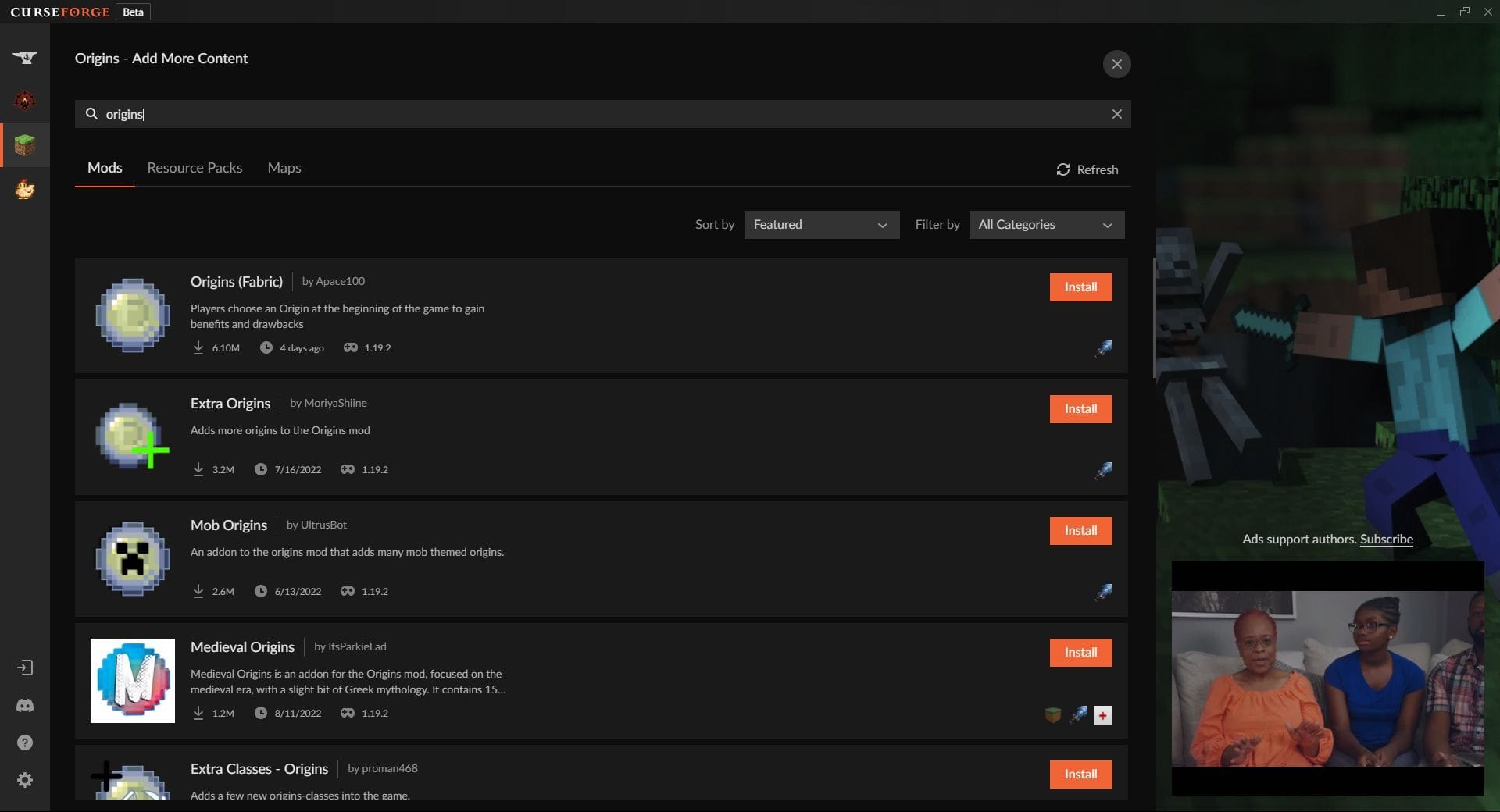Switch to the Resource Packs tab
The height and width of the screenshot is (812, 1500).
195,168
